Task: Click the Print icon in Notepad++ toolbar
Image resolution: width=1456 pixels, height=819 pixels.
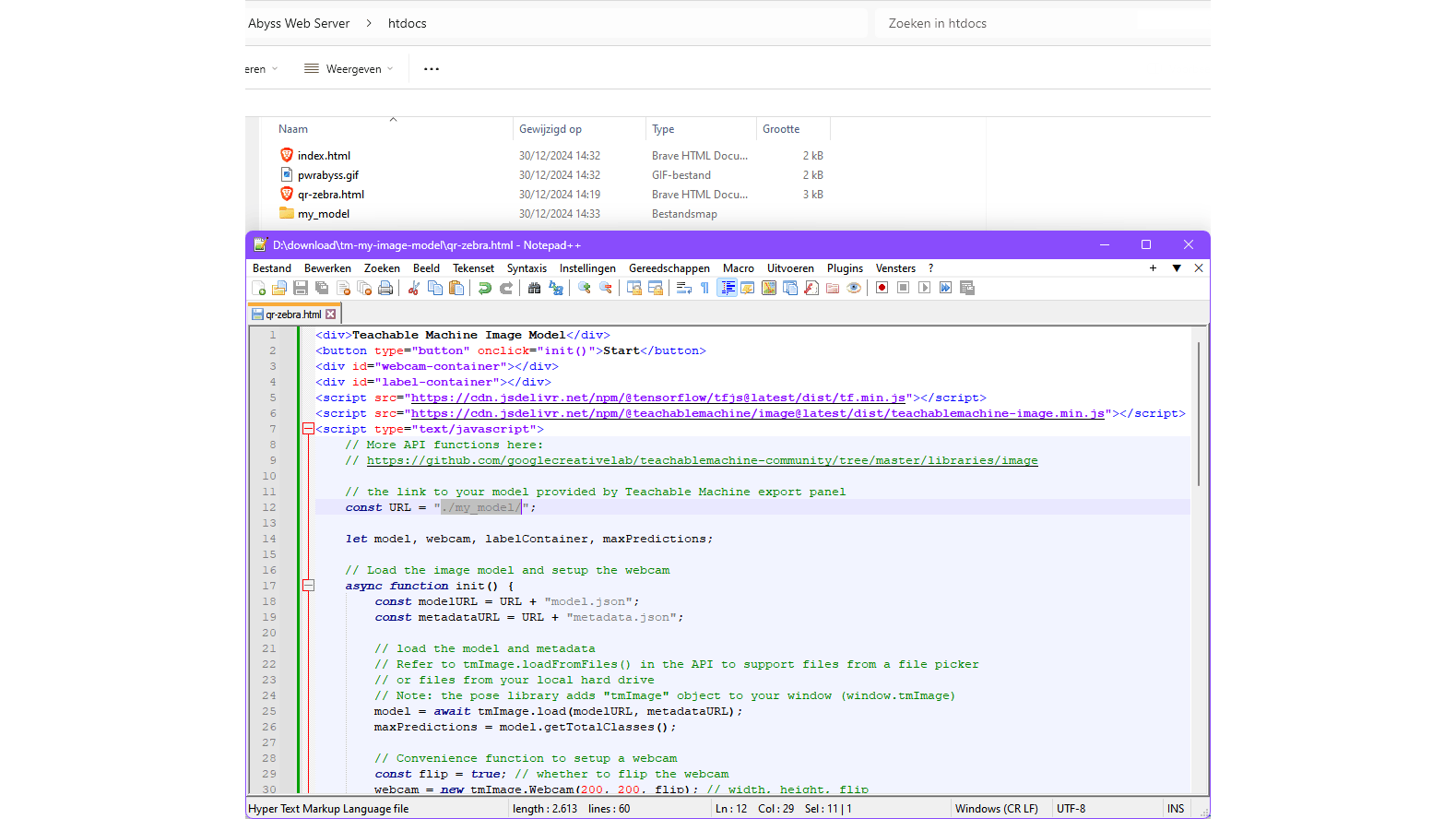Action: pyautogui.click(x=385, y=289)
